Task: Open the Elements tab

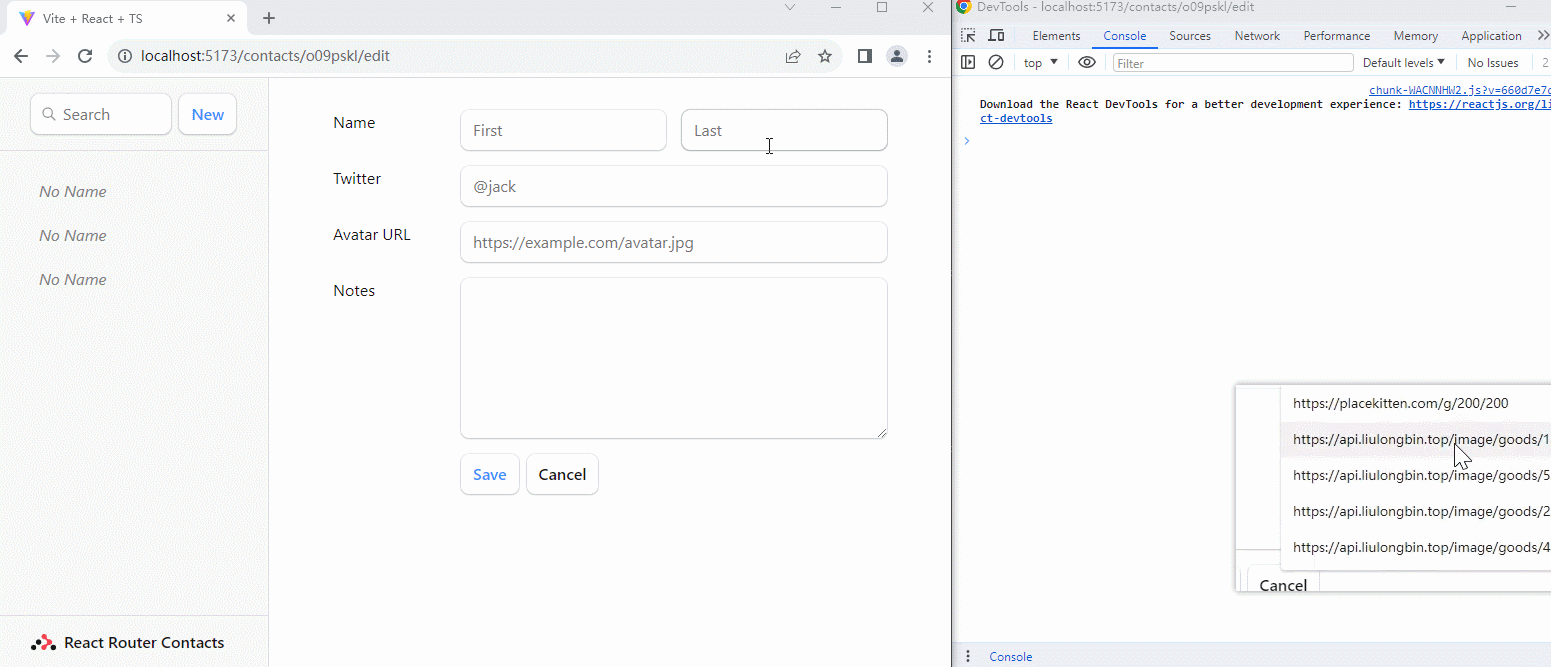Action: pyautogui.click(x=1056, y=36)
